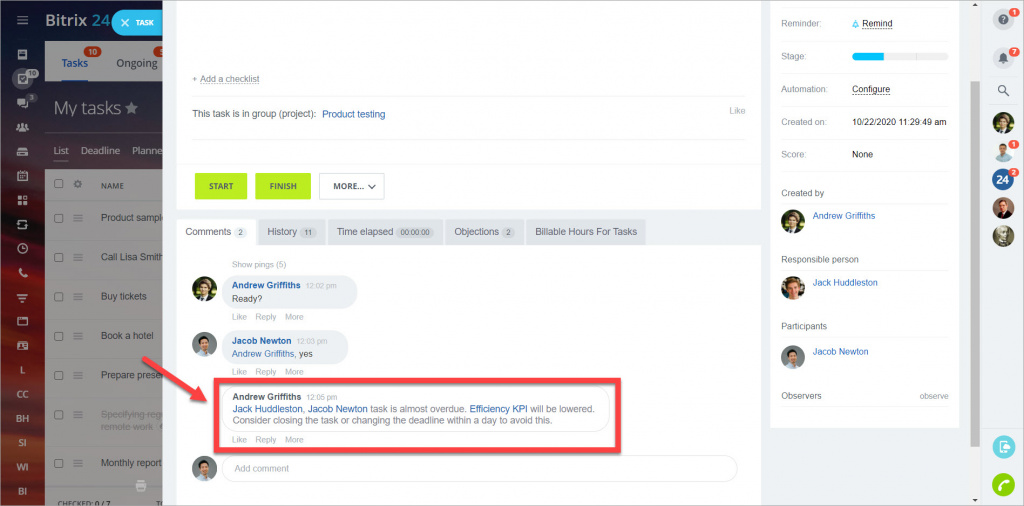
Task: Select the Deadline view in background list
Action: tap(100, 150)
